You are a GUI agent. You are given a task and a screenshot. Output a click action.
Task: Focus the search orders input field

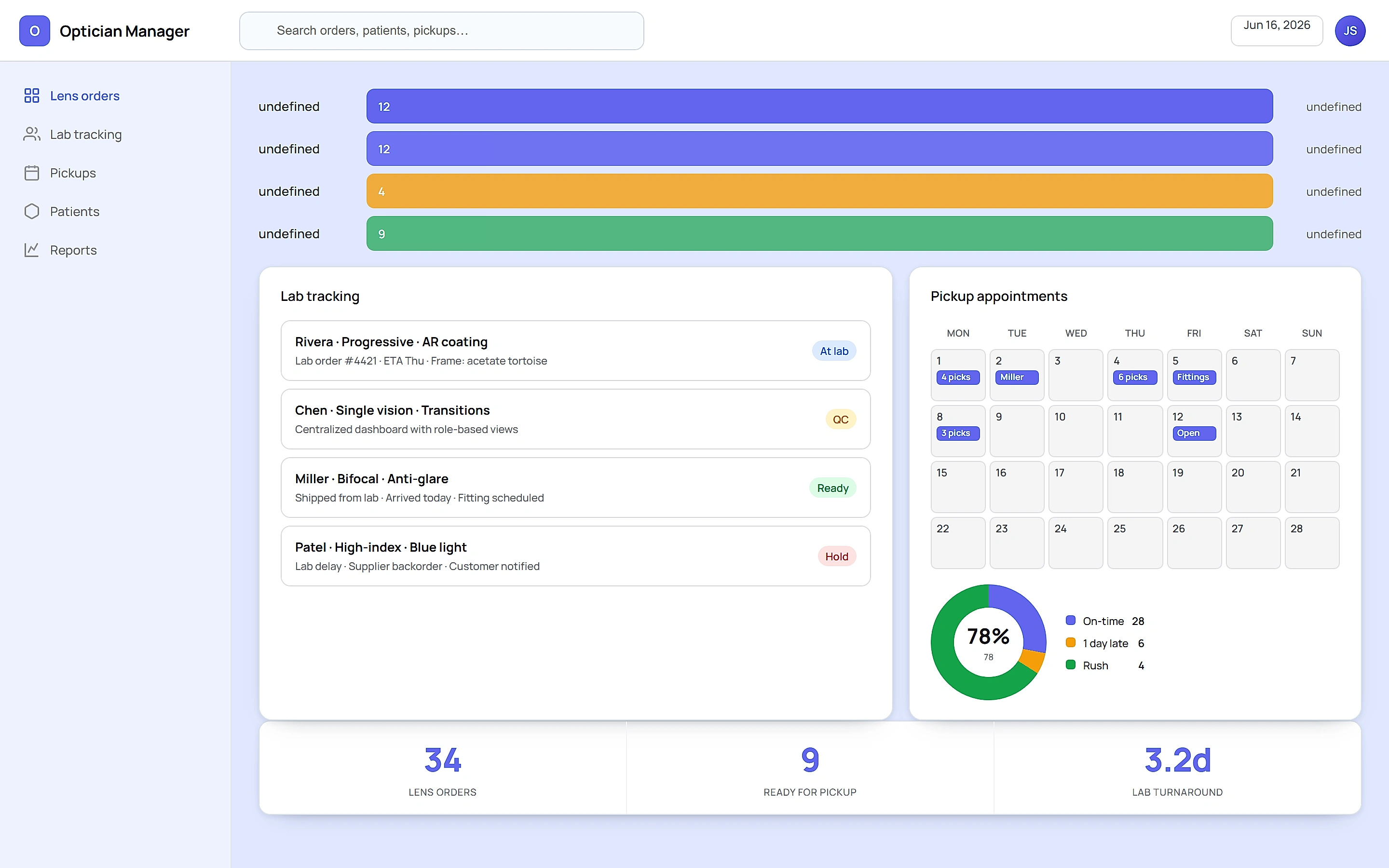[441, 31]
